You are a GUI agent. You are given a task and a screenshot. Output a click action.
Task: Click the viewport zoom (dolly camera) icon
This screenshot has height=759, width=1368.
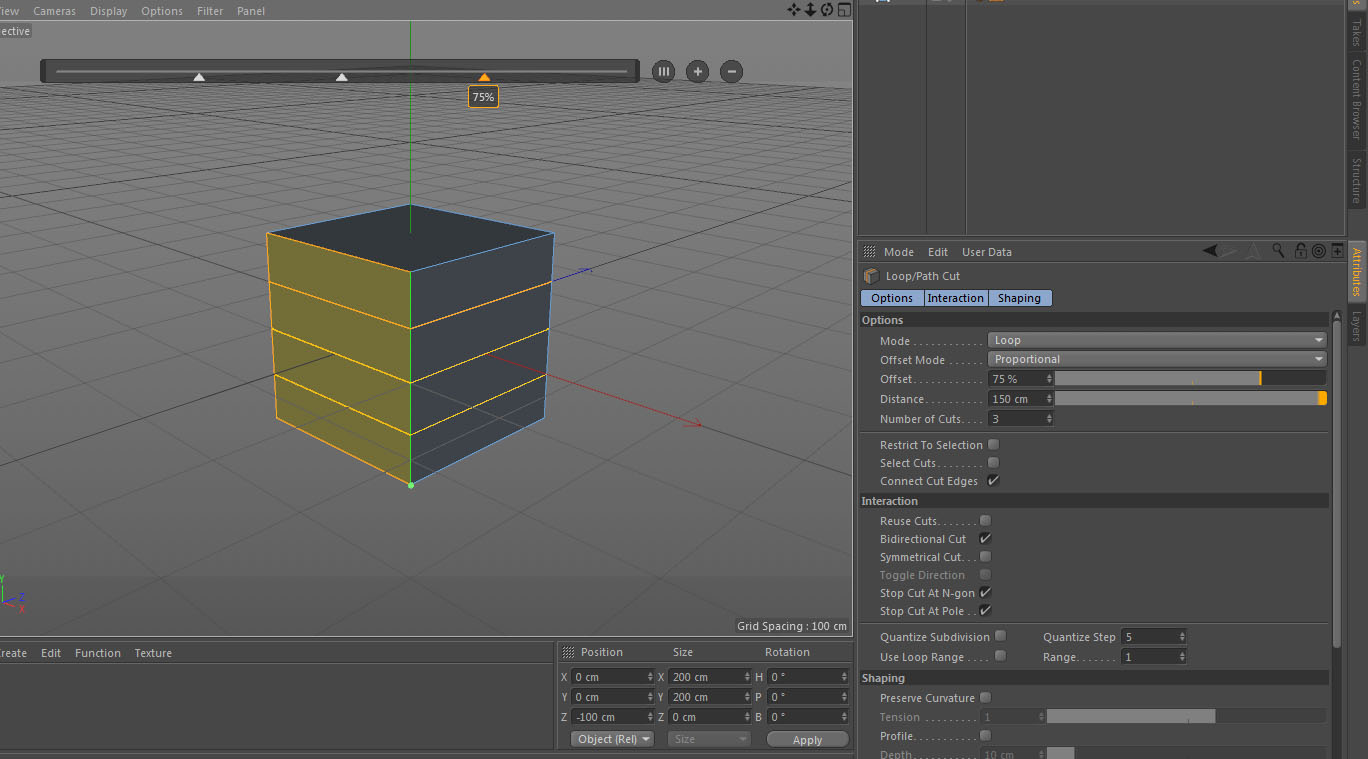pyautogui.click(x=810, y=10)
